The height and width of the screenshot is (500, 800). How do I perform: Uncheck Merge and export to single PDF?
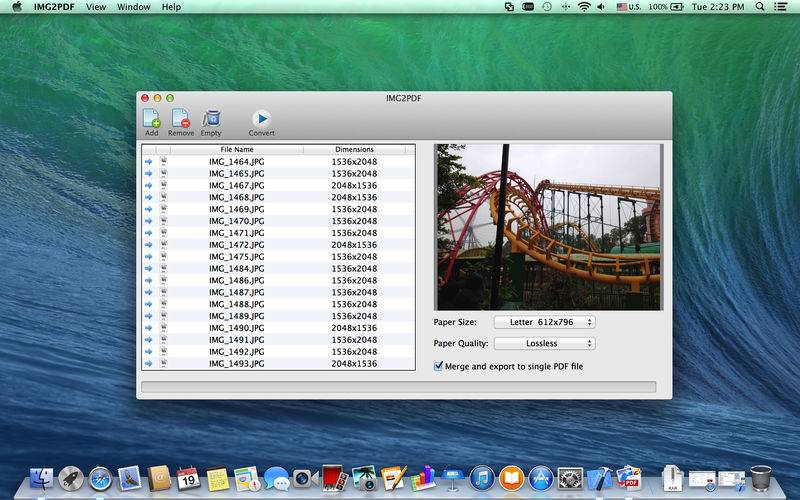[438, 366]
